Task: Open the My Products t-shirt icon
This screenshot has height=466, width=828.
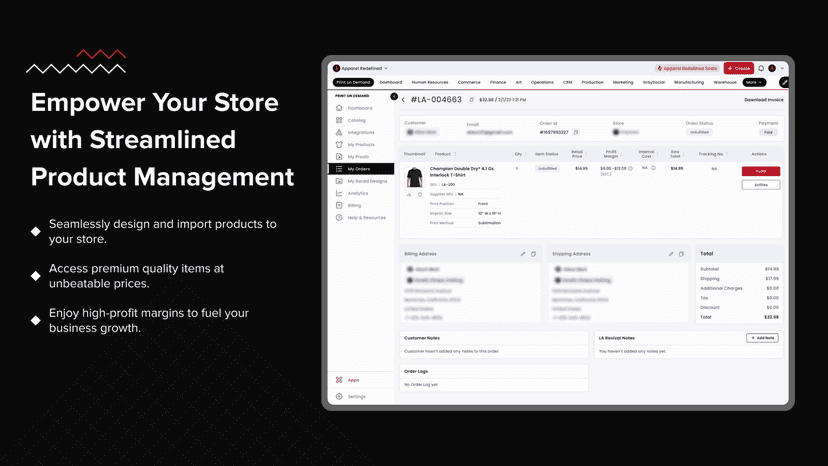Action: point(339,144)
